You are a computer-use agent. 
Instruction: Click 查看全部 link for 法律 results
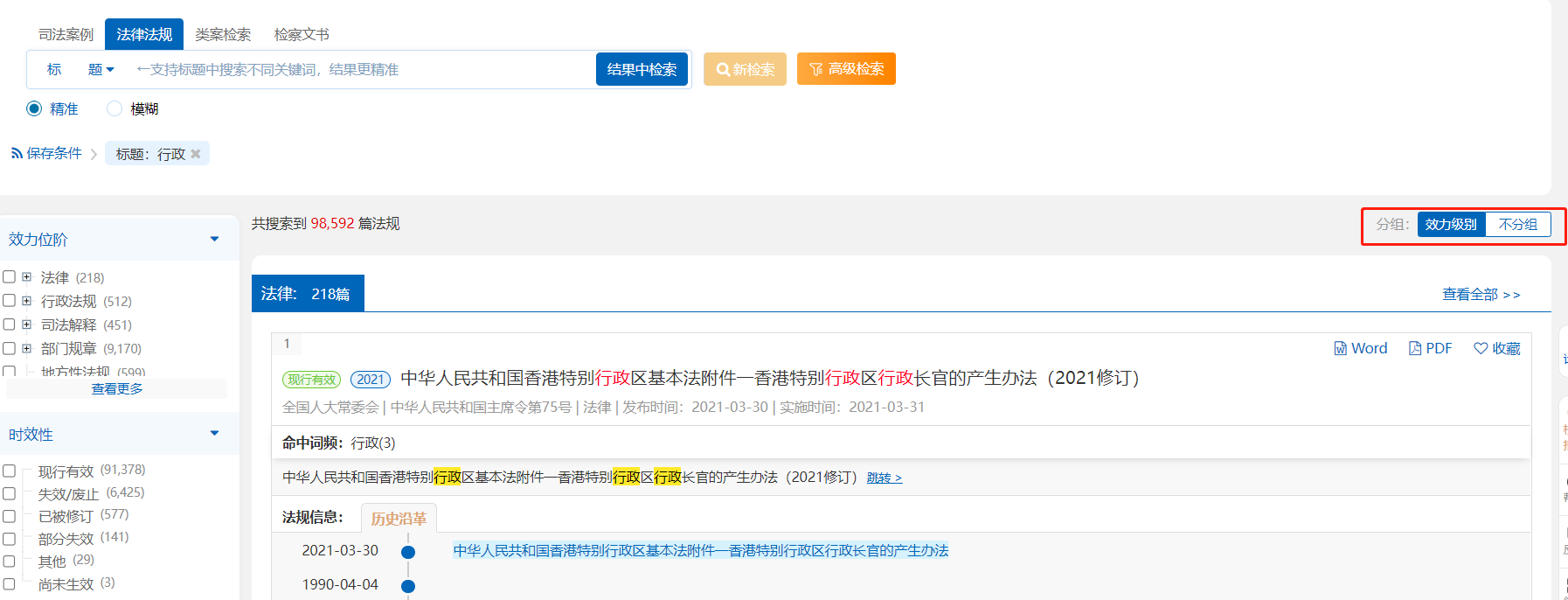(x=1481, y=295)
